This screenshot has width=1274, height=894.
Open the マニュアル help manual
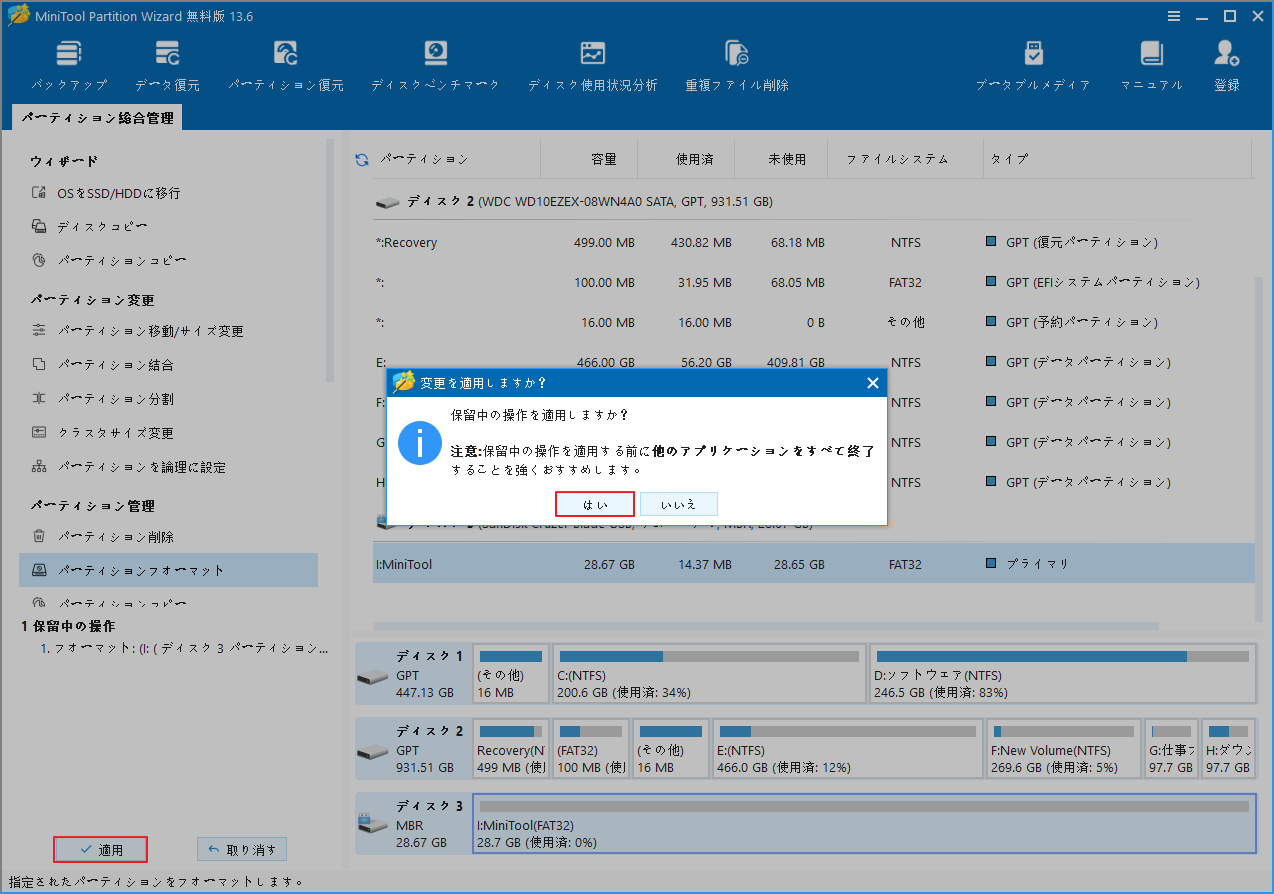[1150, 63]
